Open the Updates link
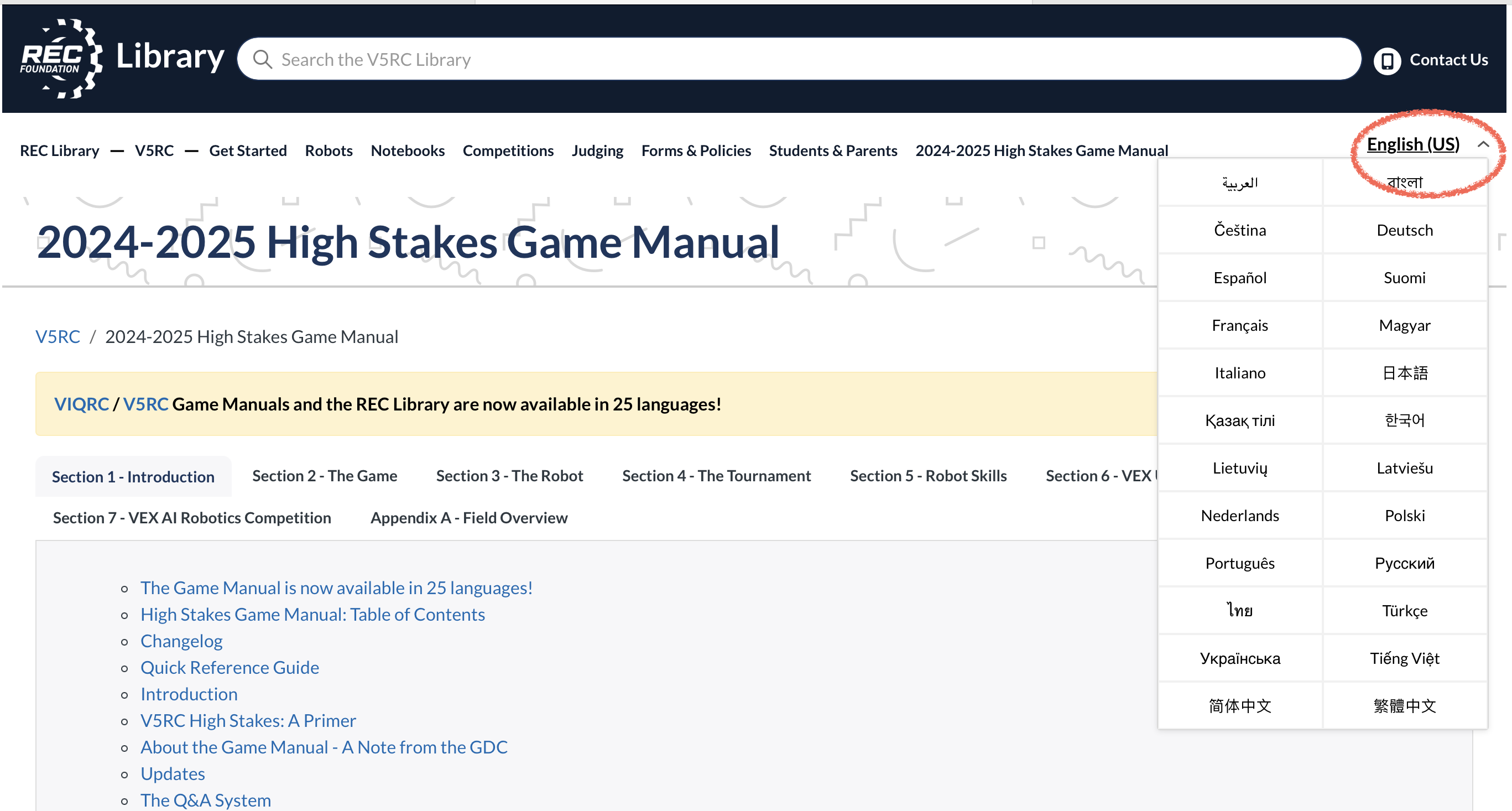The height and width of the screenshot is (811, 1512). coord(173,773)
